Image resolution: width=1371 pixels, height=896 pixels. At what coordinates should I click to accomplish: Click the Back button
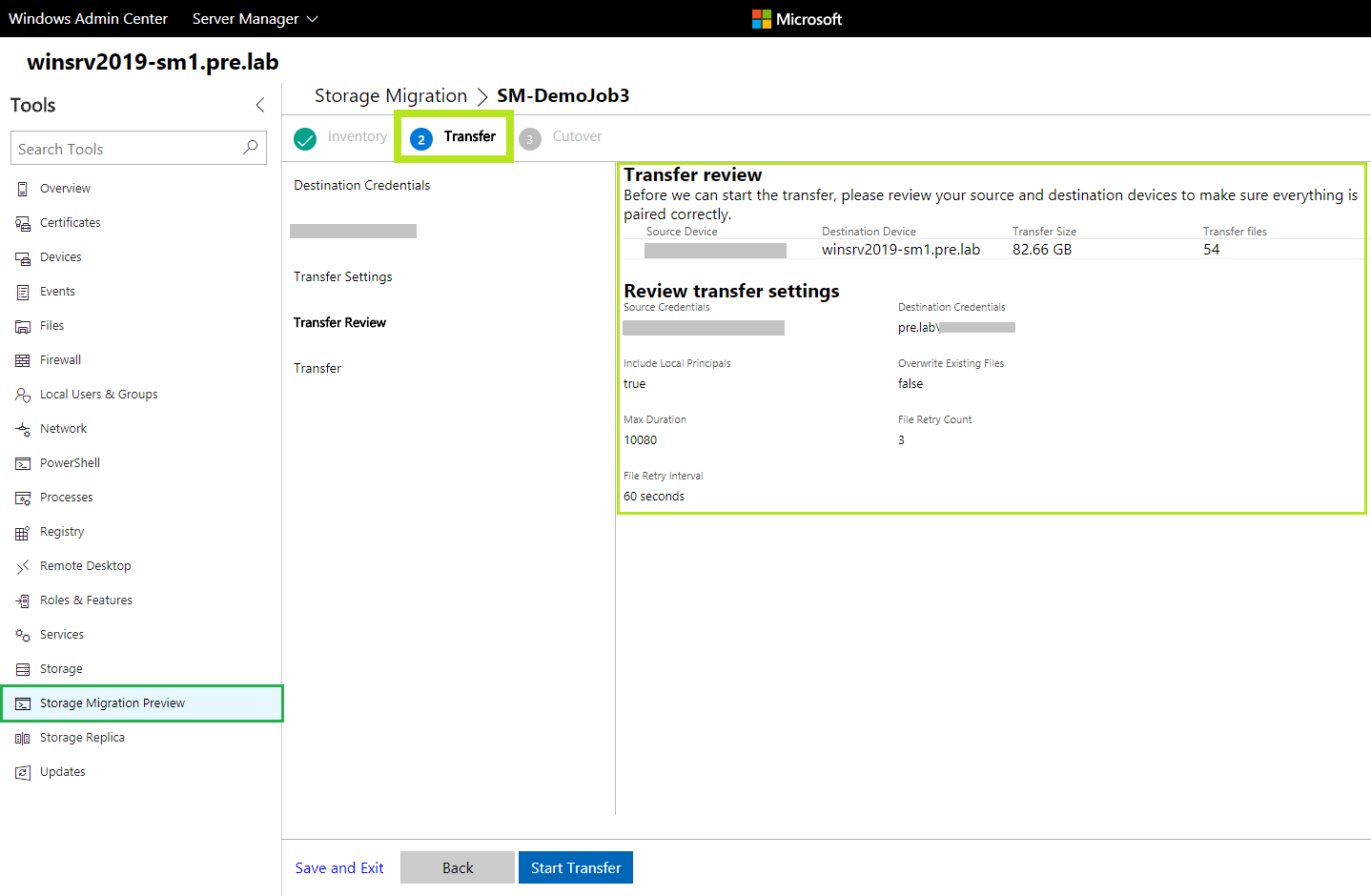[x=458, y=867]
